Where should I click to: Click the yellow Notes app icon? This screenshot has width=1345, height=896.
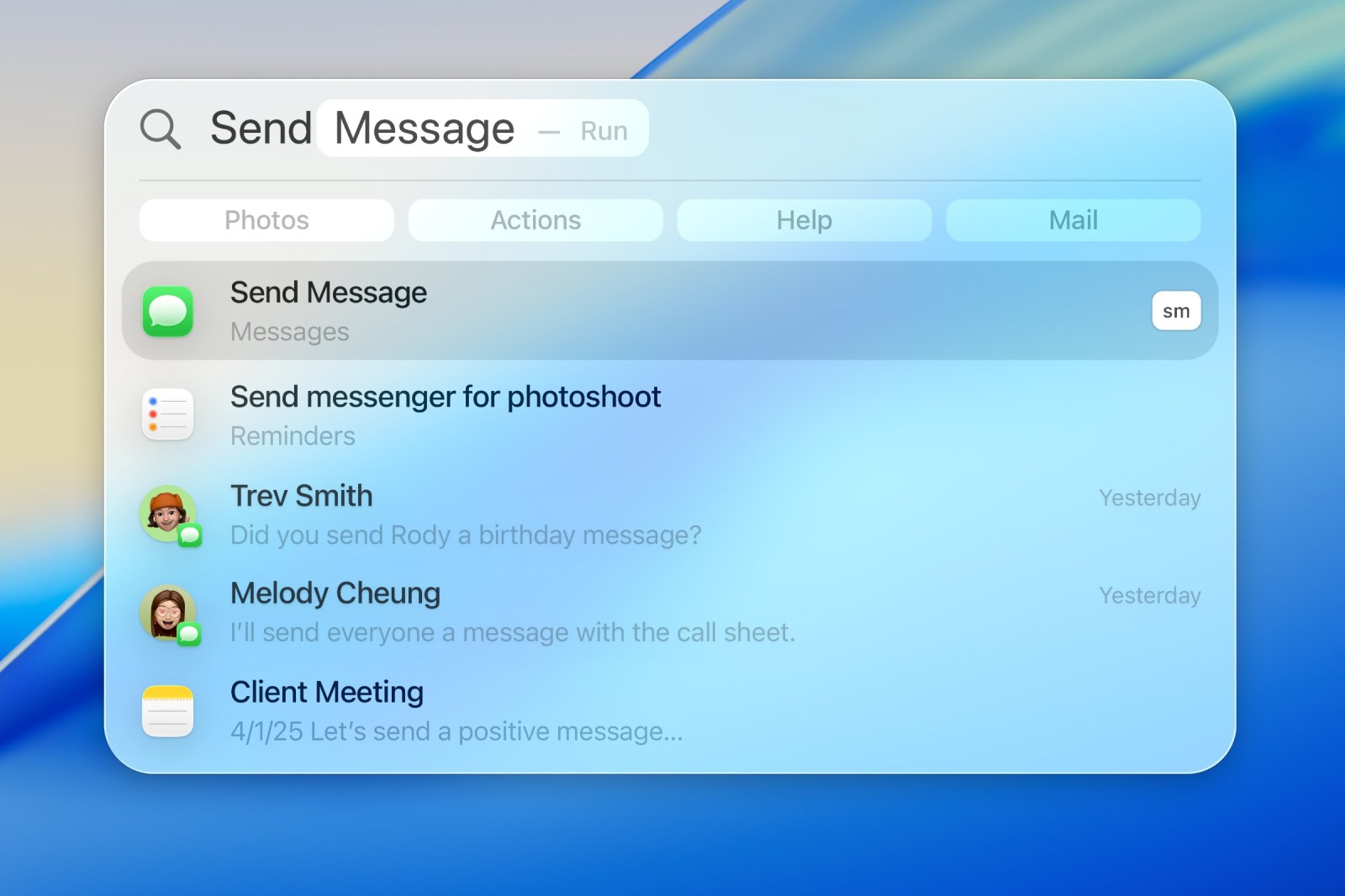pyautogui.click(x=168, y=711)
